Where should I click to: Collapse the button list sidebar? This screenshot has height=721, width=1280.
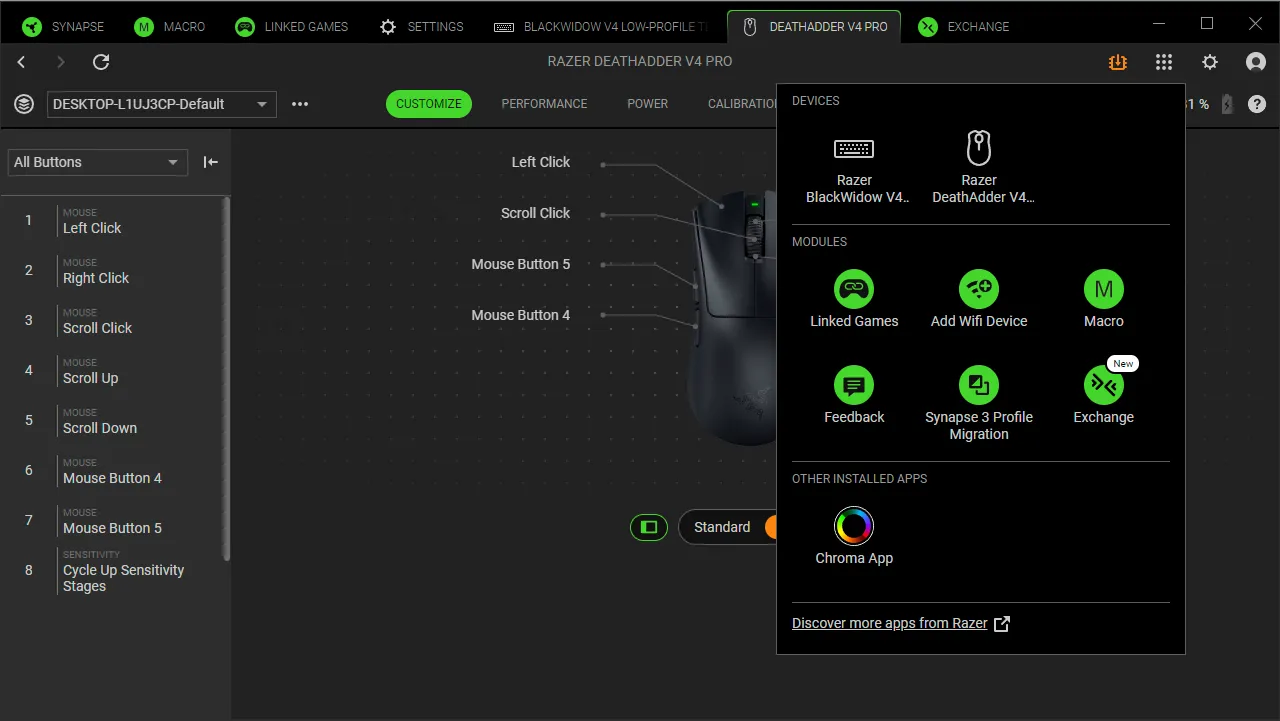click(x=211, y=162)
